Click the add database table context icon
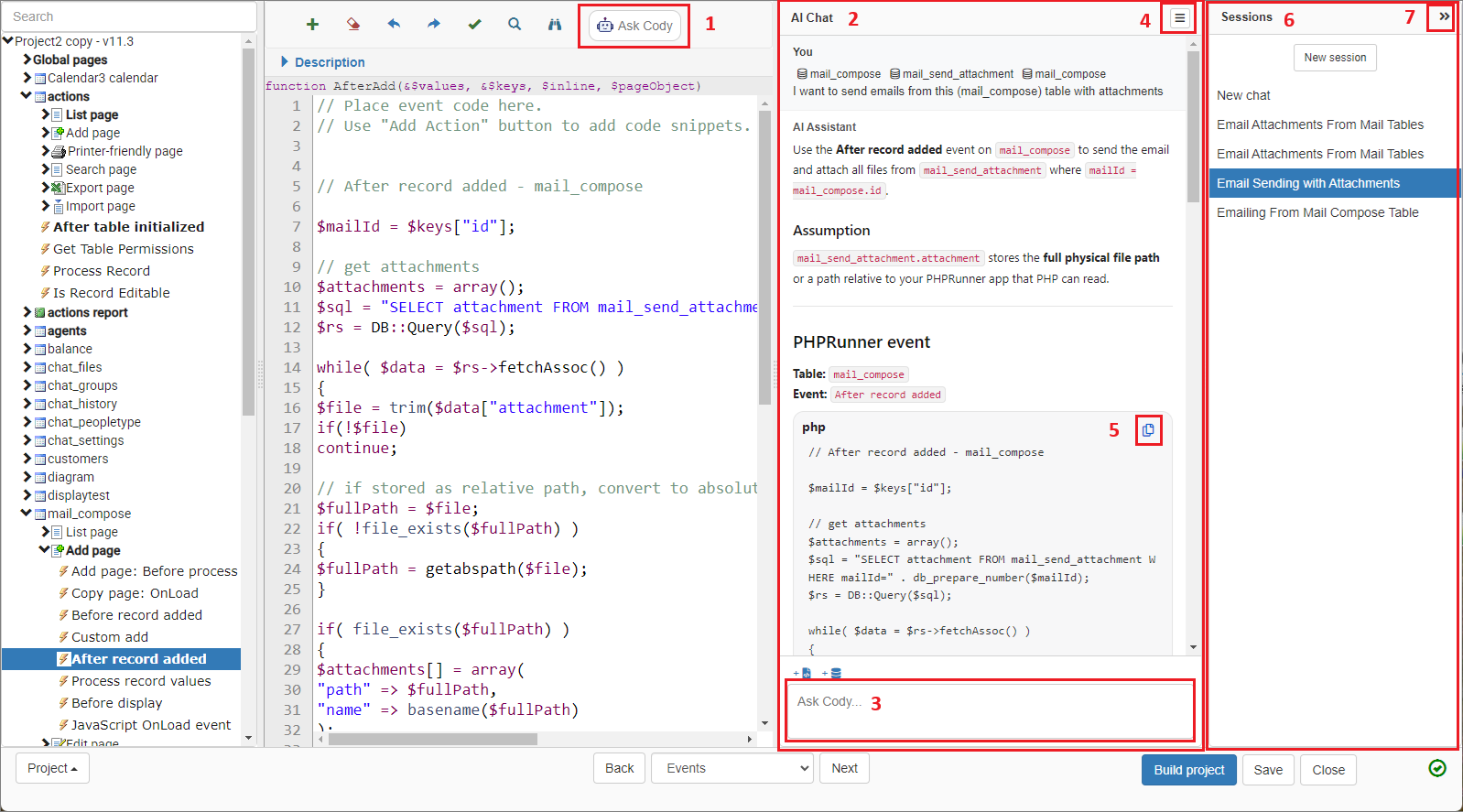 tap(832, 673)
